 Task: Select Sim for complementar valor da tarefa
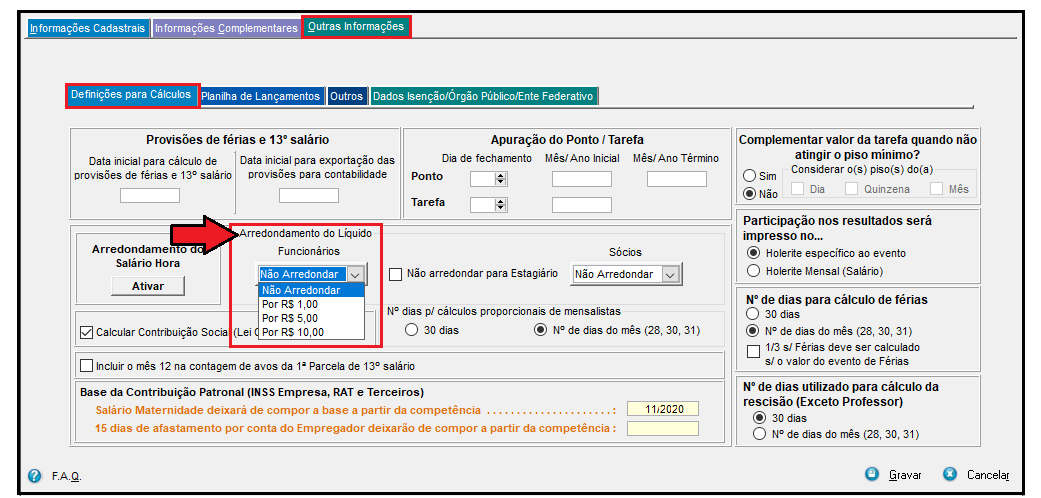click(750, 176)
